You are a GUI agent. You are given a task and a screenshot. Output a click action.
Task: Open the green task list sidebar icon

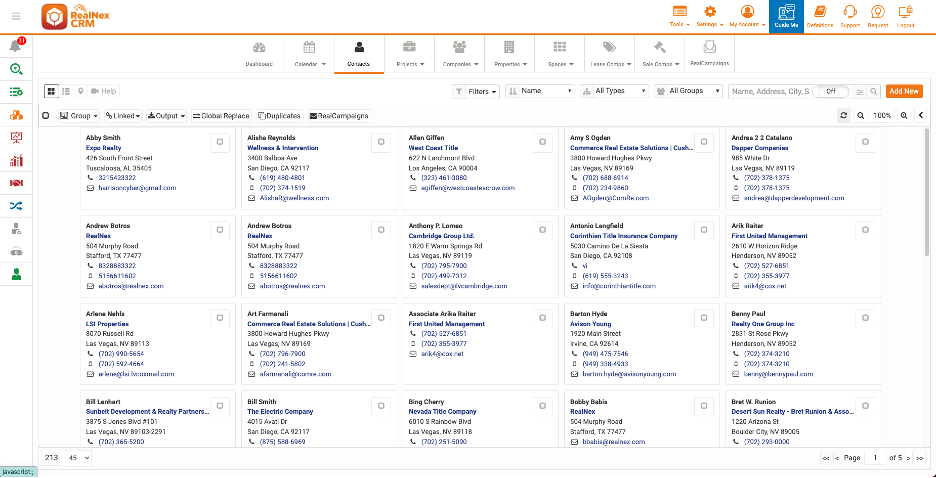coord(16,92)
